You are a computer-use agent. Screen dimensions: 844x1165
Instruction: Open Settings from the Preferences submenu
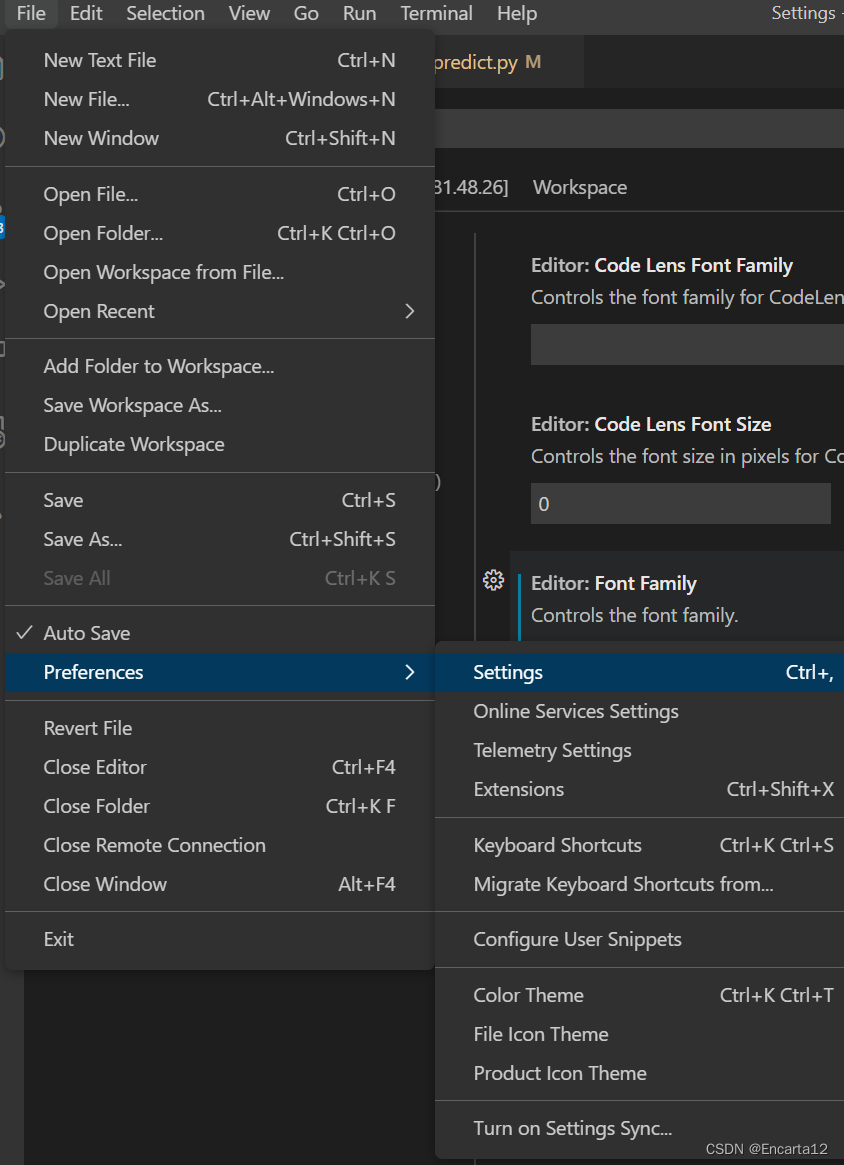point(507,672)
